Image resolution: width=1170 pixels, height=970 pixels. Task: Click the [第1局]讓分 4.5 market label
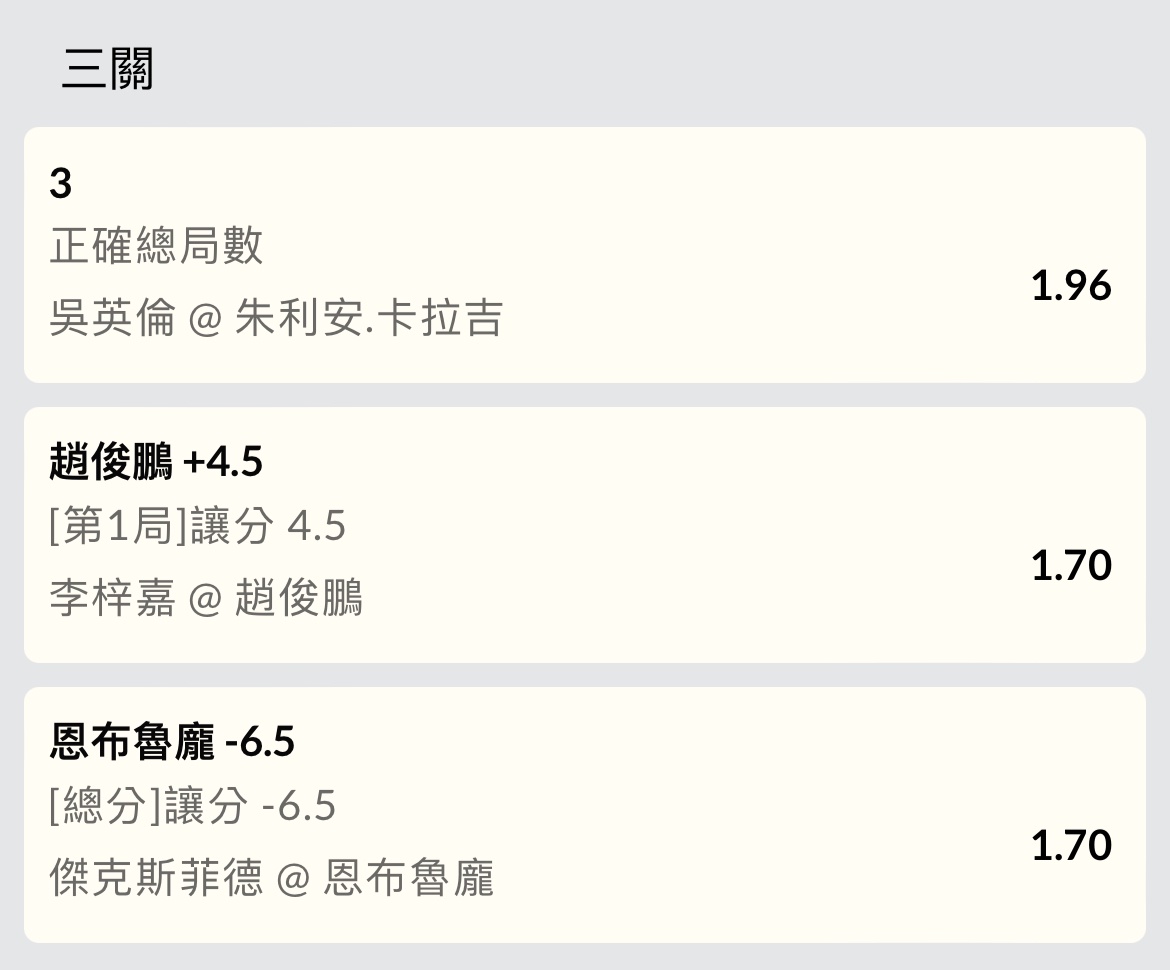coord(197,526)
